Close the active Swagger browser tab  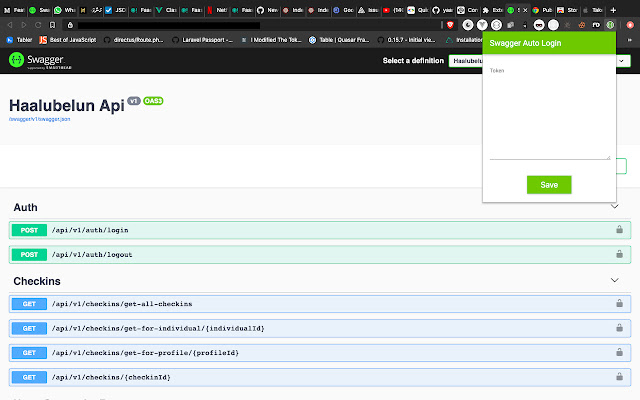pyautogui.click(x=525, y=10)
